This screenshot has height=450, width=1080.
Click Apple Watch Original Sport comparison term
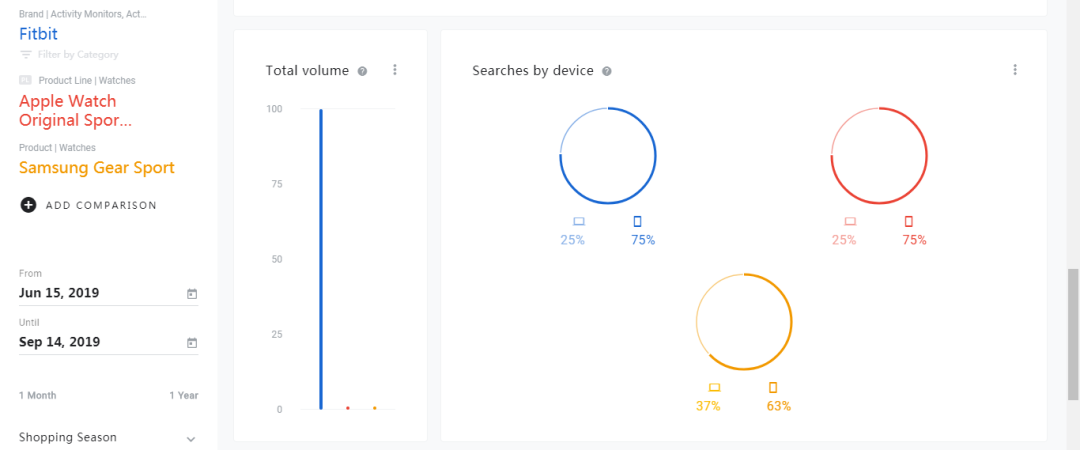click(75, 111)
